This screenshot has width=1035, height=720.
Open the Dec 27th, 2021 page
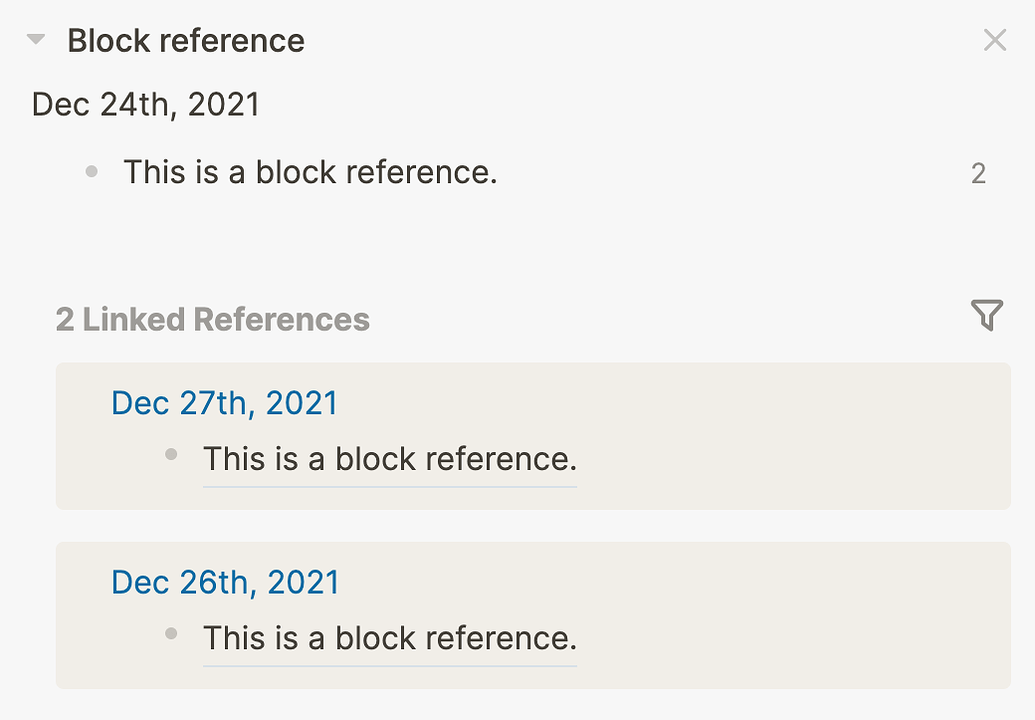[224, 403]
